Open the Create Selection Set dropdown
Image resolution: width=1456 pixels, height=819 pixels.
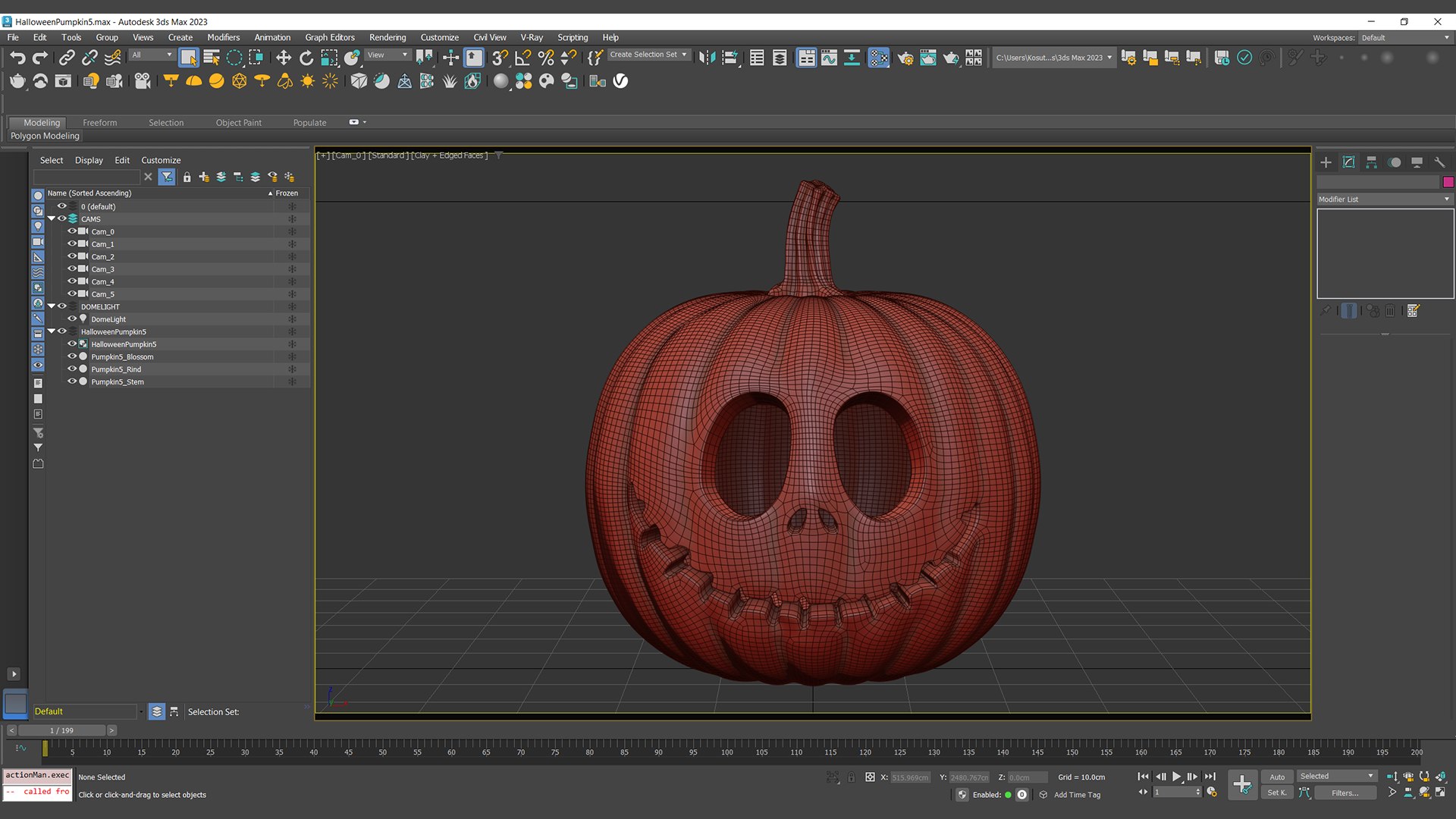tap(648, 55)
